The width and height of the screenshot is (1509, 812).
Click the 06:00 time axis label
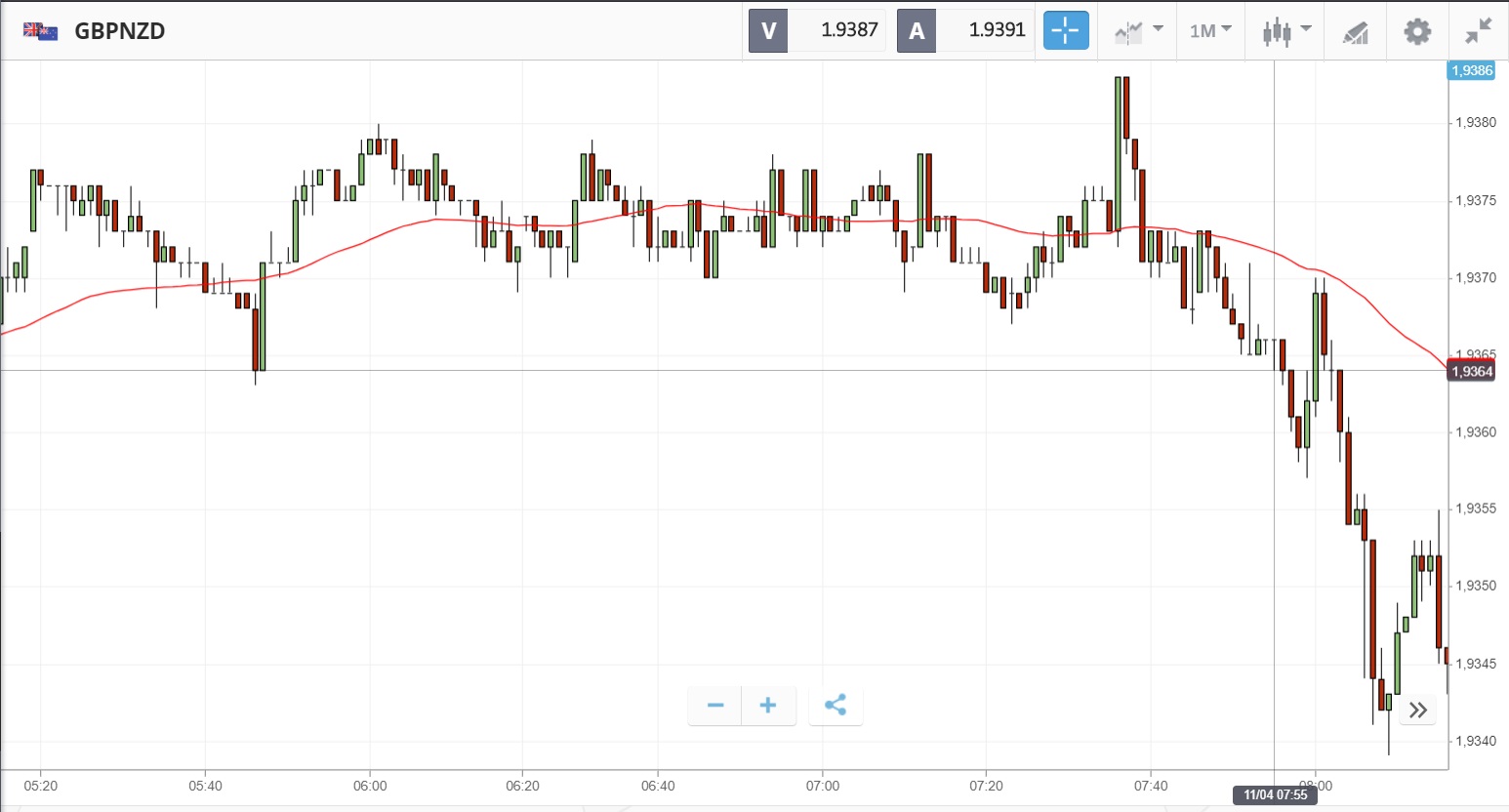coord(370,786)
